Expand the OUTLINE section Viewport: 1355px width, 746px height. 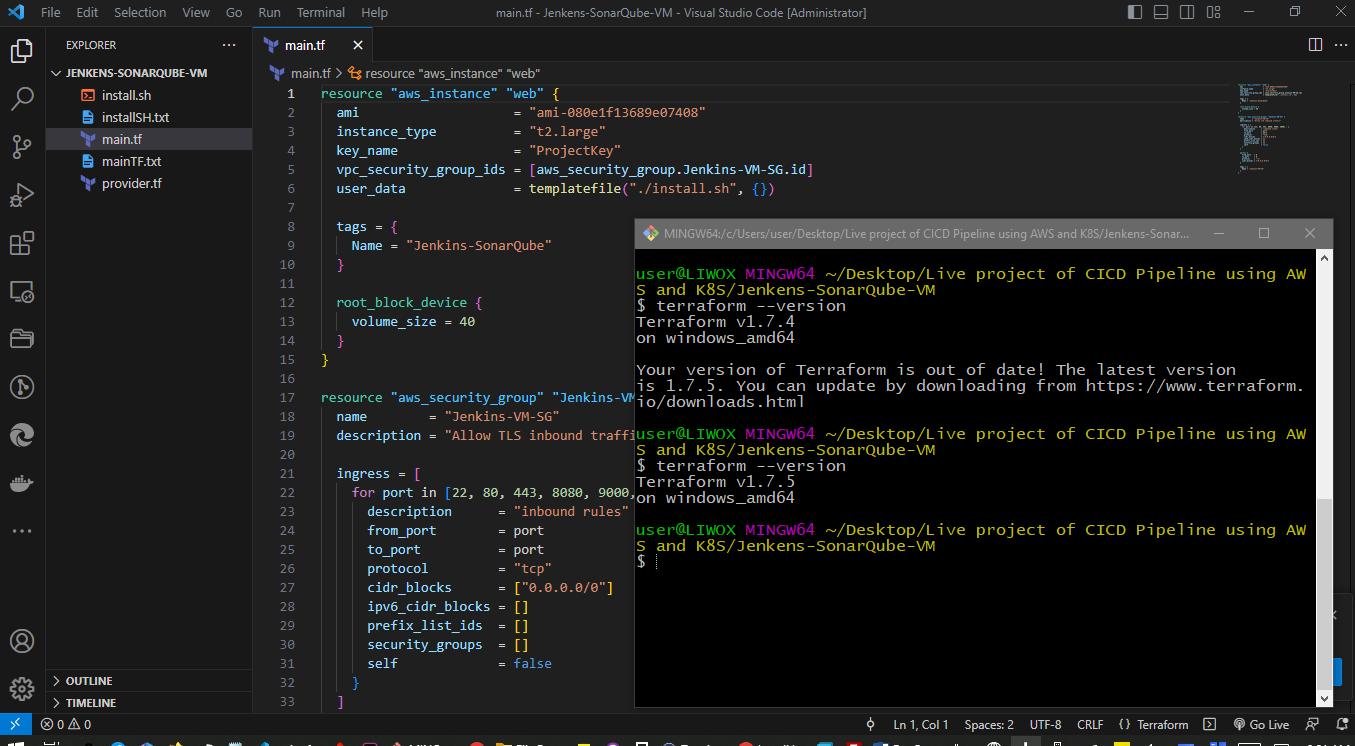[89, 681]
